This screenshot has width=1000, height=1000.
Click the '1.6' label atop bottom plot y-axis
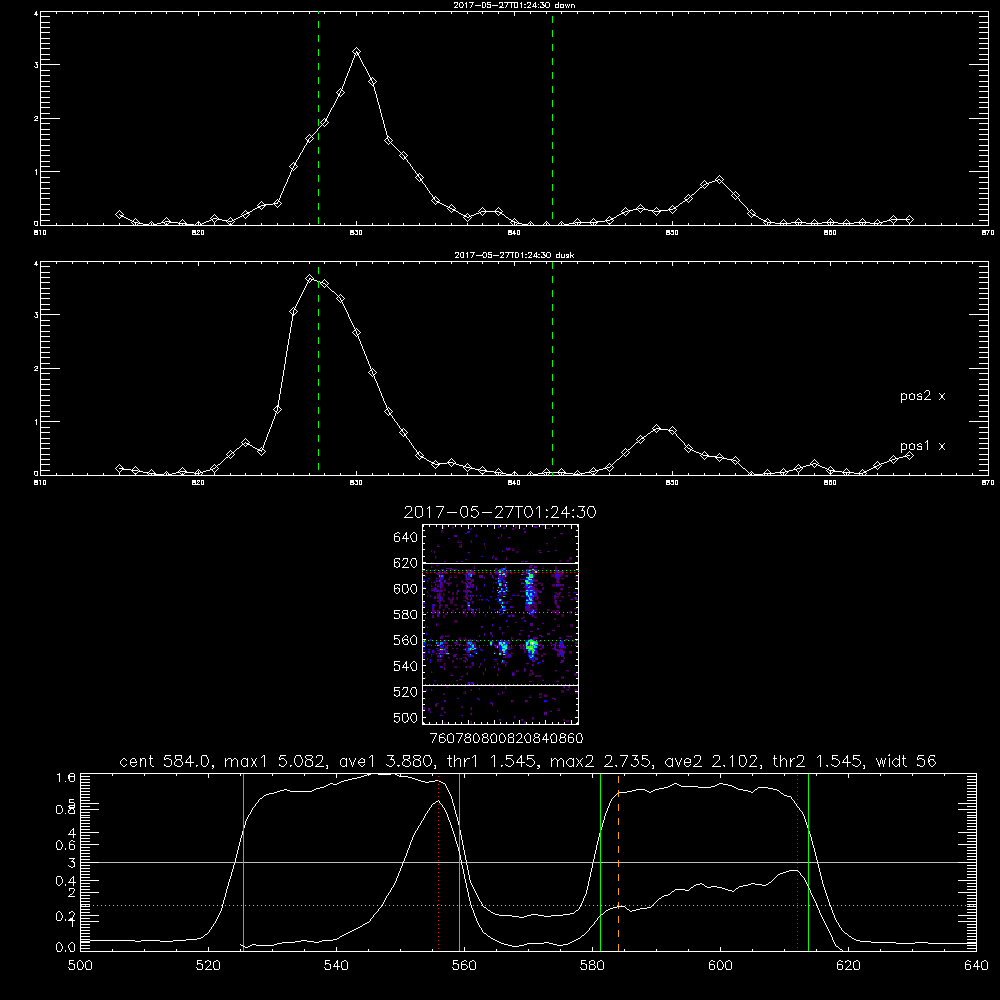(x=66, y=777)
